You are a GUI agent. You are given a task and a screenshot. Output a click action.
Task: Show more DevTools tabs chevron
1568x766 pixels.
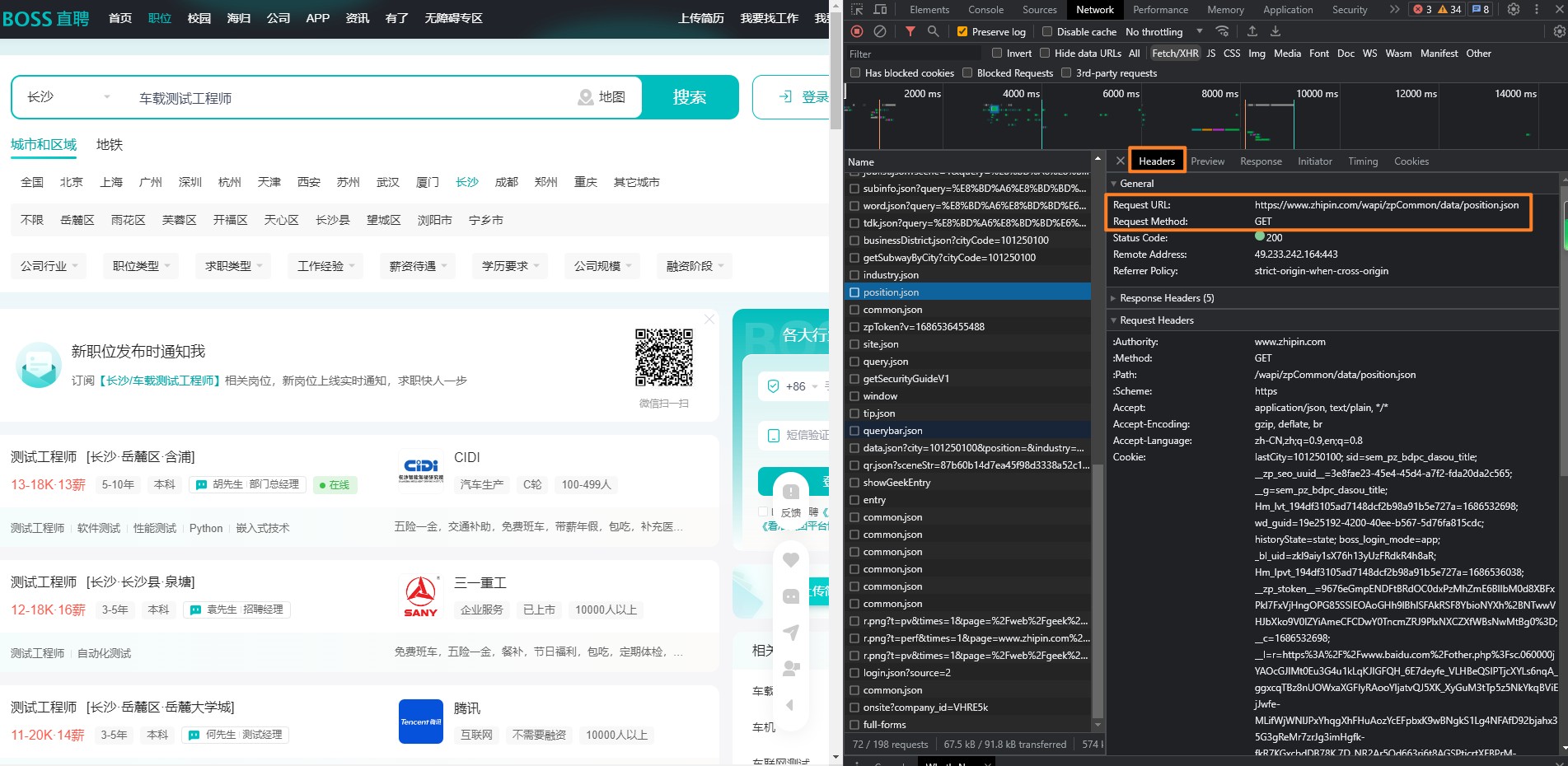click(x=1394, y=10)
